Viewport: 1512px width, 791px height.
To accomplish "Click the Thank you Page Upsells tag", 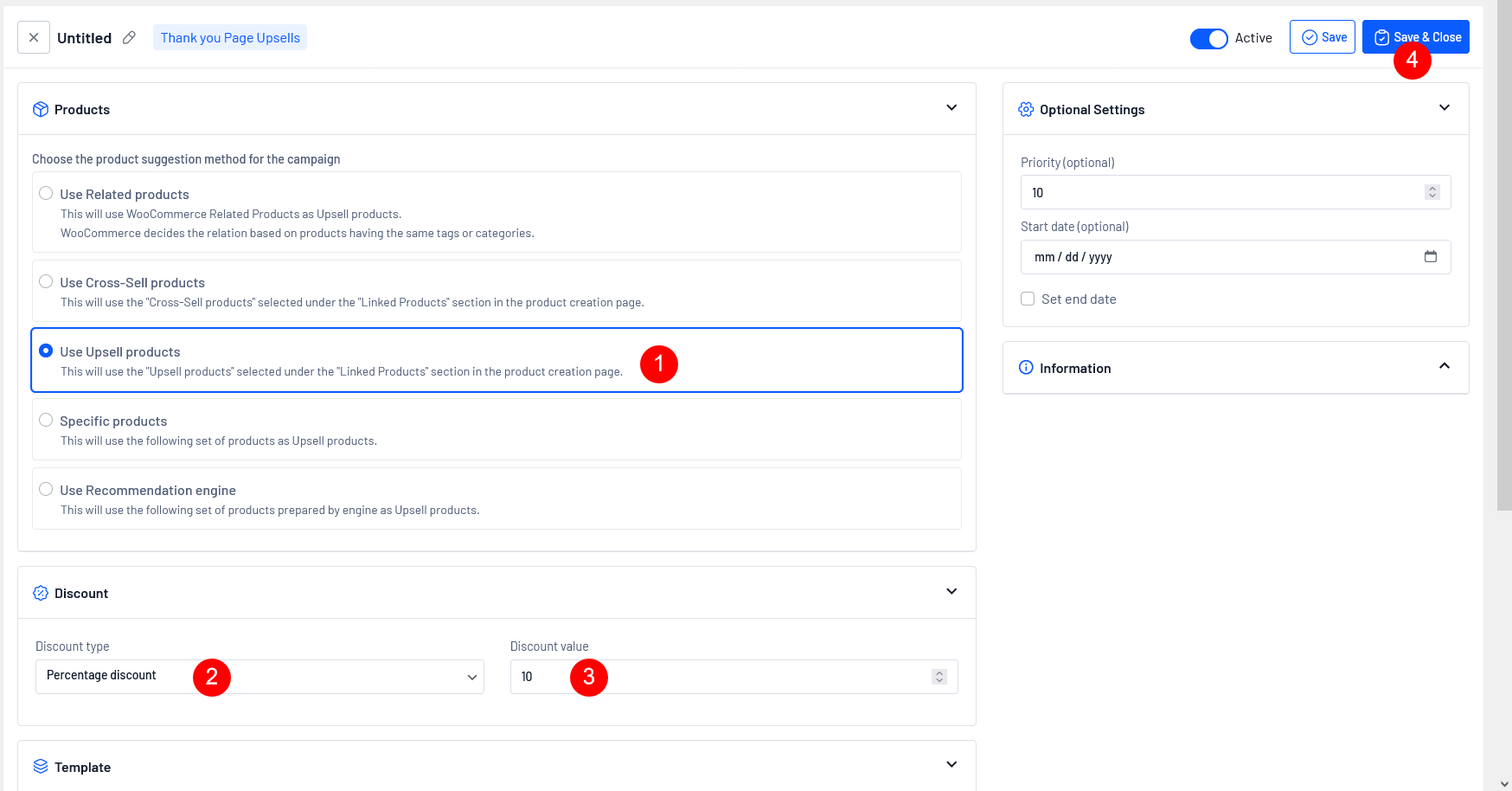I will click(x=230, y=37).
